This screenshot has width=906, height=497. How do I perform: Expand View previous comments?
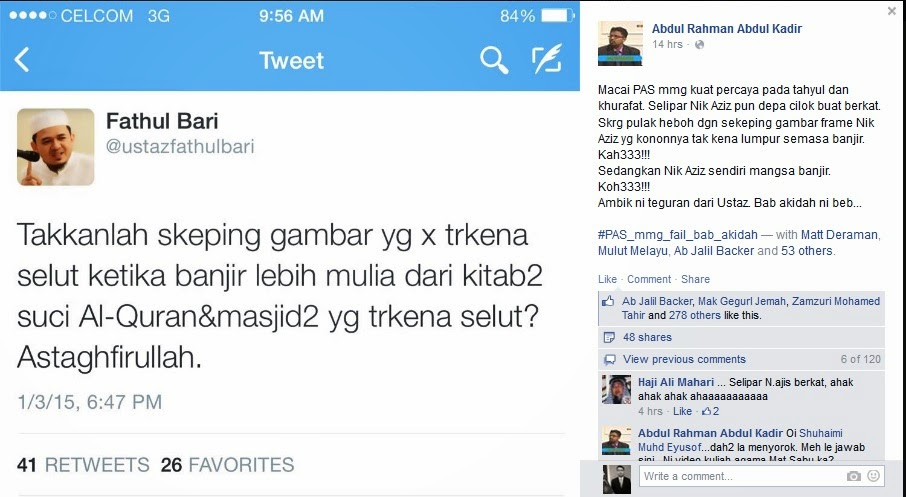click(x=684, y=359)
